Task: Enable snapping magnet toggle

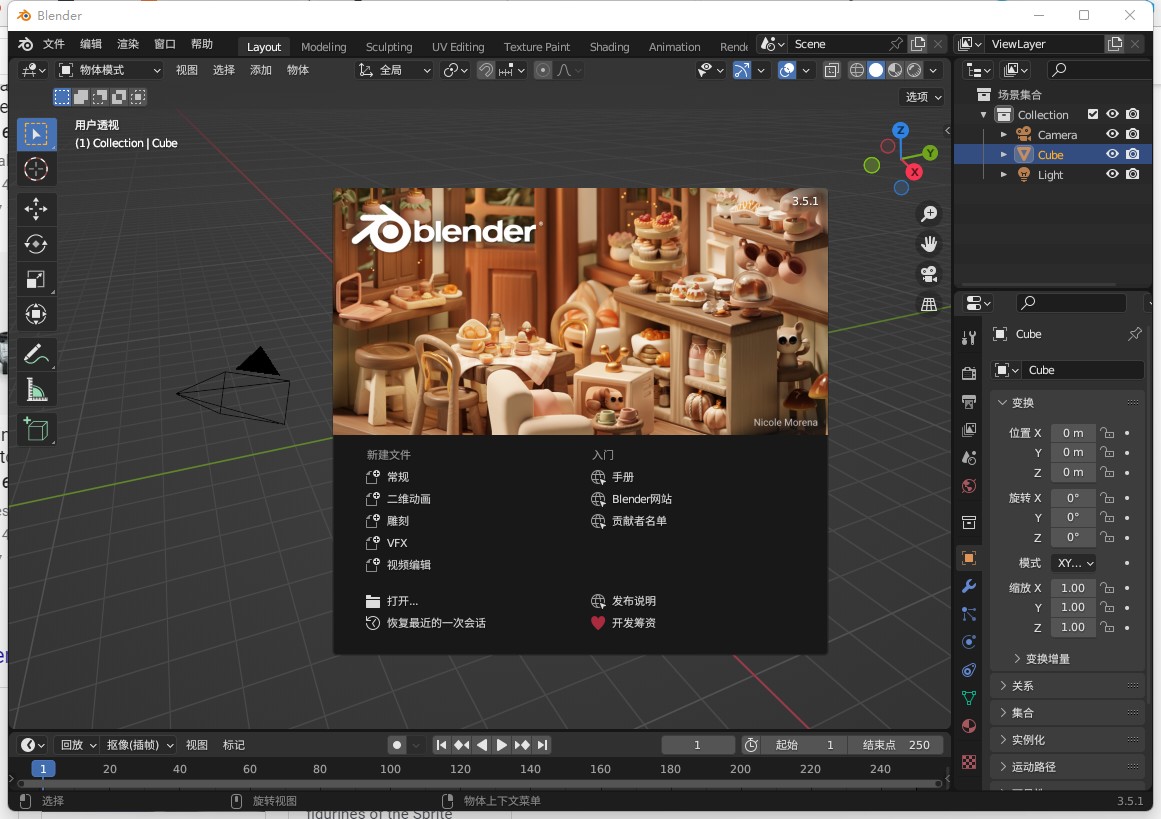Action: (486, 70)
